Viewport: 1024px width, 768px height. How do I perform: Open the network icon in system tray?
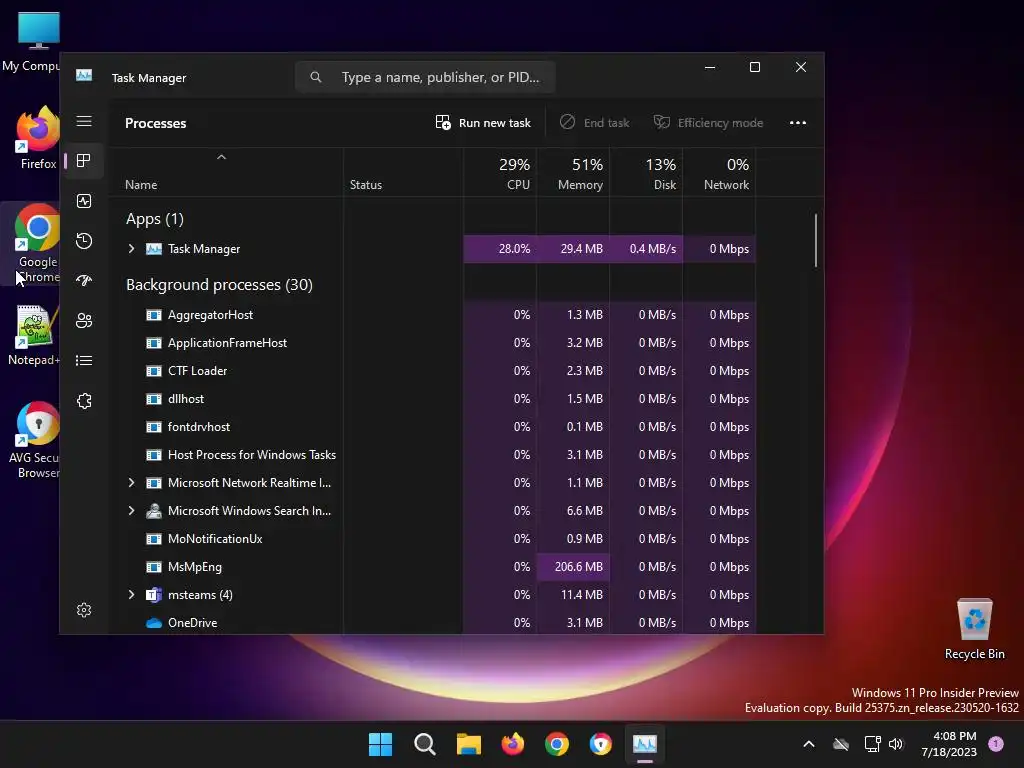point(872,744)
